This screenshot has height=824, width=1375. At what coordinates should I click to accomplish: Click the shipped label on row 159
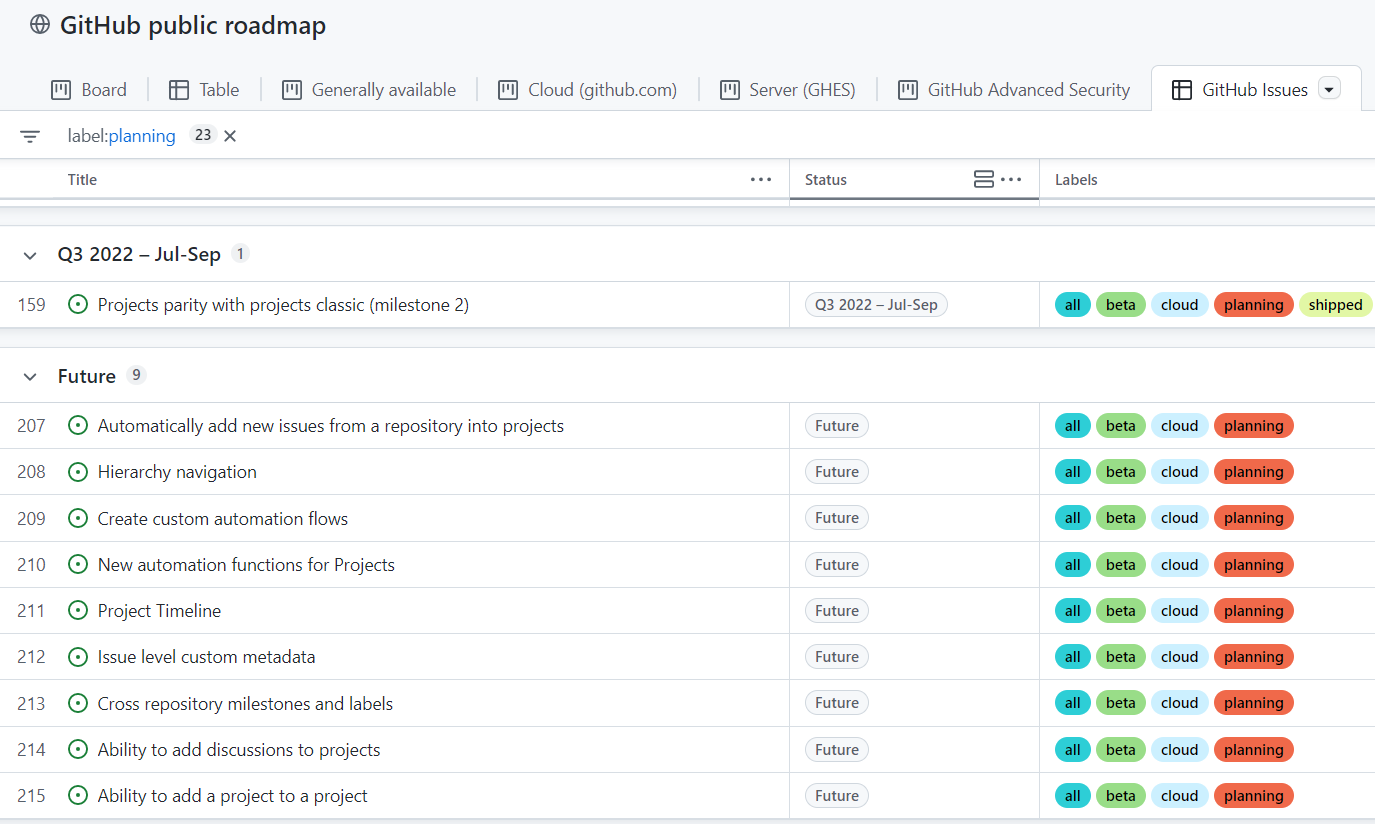[1335, 305]
